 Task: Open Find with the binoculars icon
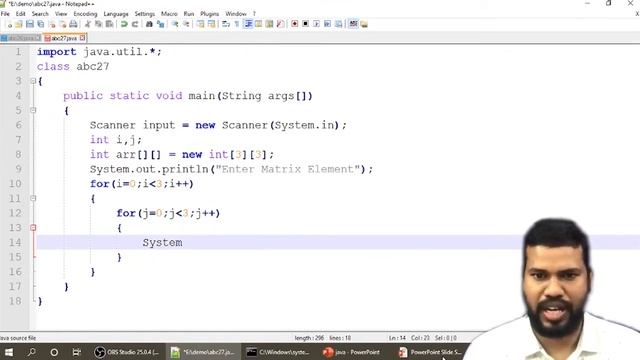(149, 24)
